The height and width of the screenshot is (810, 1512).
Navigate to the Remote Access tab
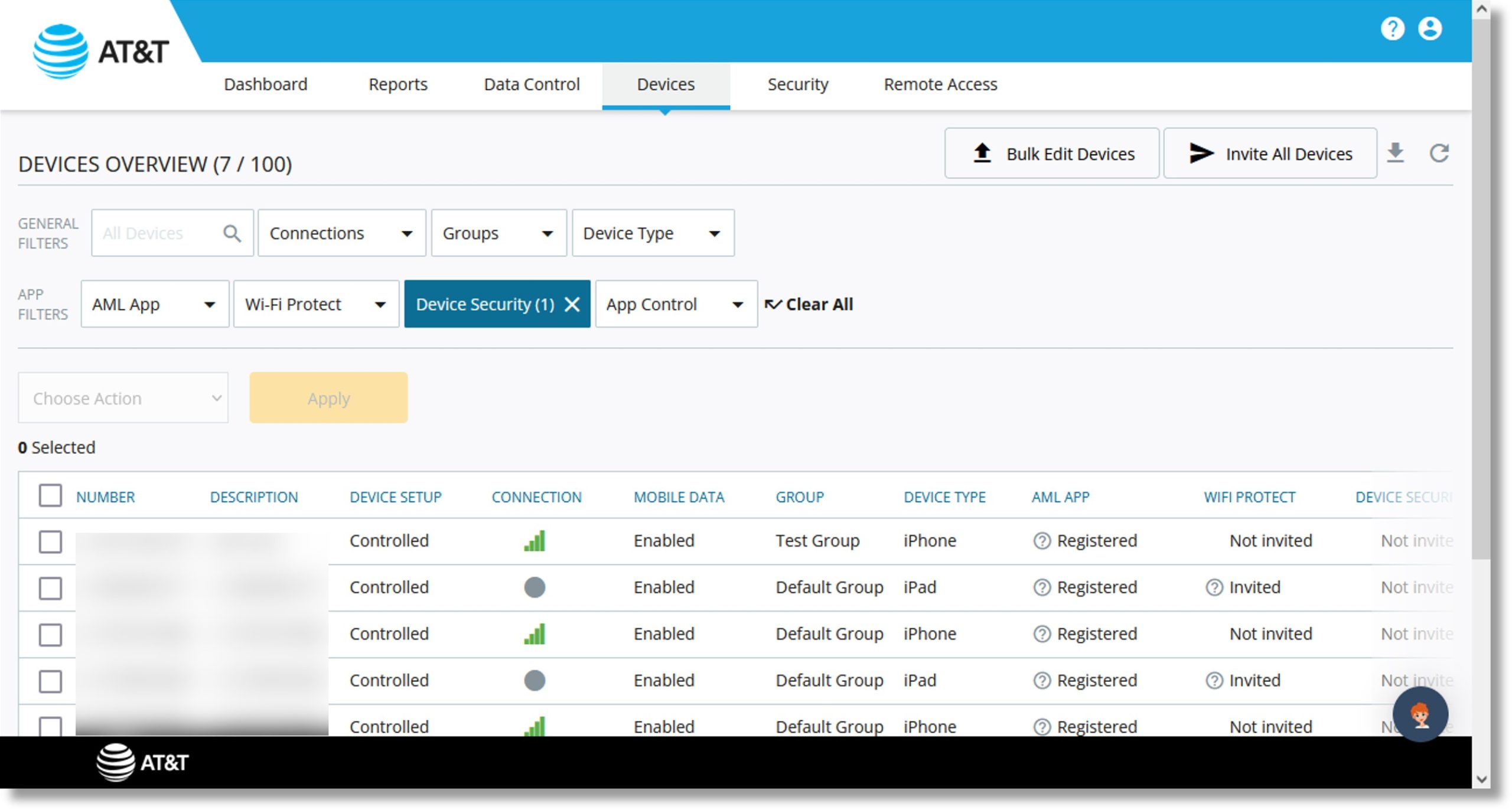(x=940, y=84)
